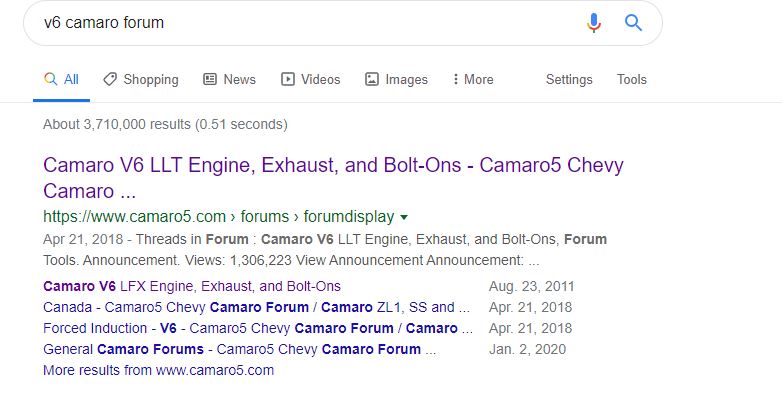Click the All tab magnifier icon
This screenshot has height=407, width=782.
tap(50, 79)
